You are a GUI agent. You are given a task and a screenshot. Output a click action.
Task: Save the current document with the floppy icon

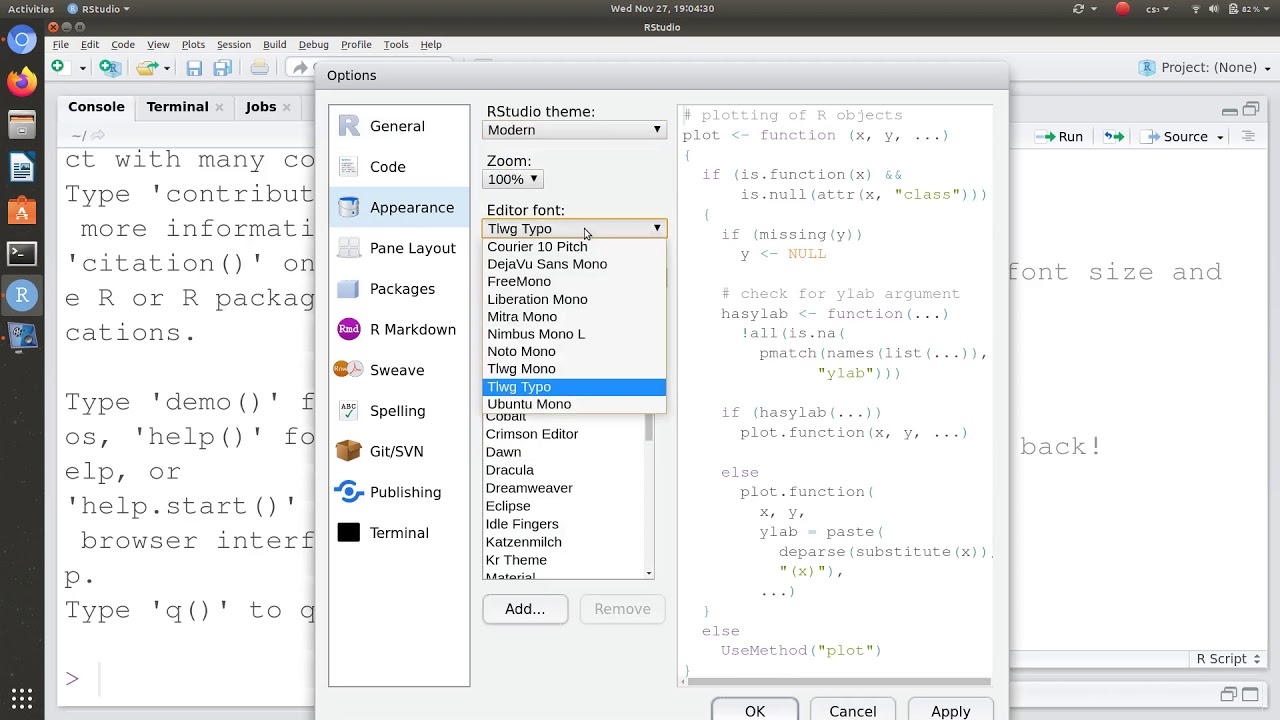[x=194, y=67]
